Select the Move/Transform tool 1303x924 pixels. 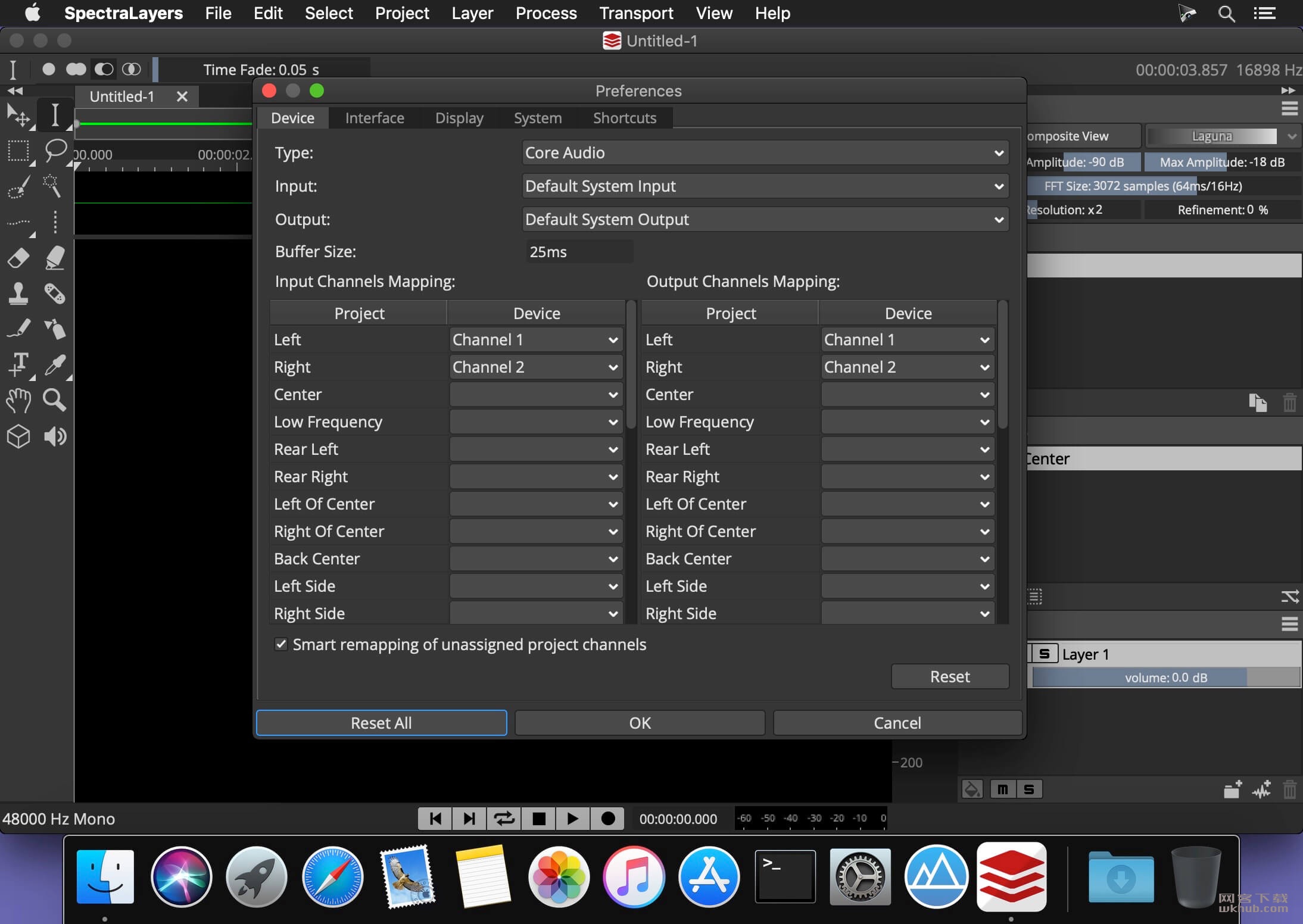tap(18, 115)
